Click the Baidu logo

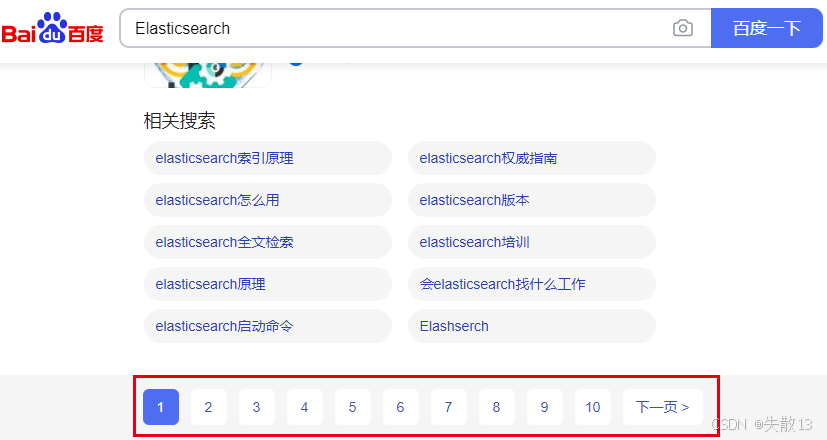(52, 28)
